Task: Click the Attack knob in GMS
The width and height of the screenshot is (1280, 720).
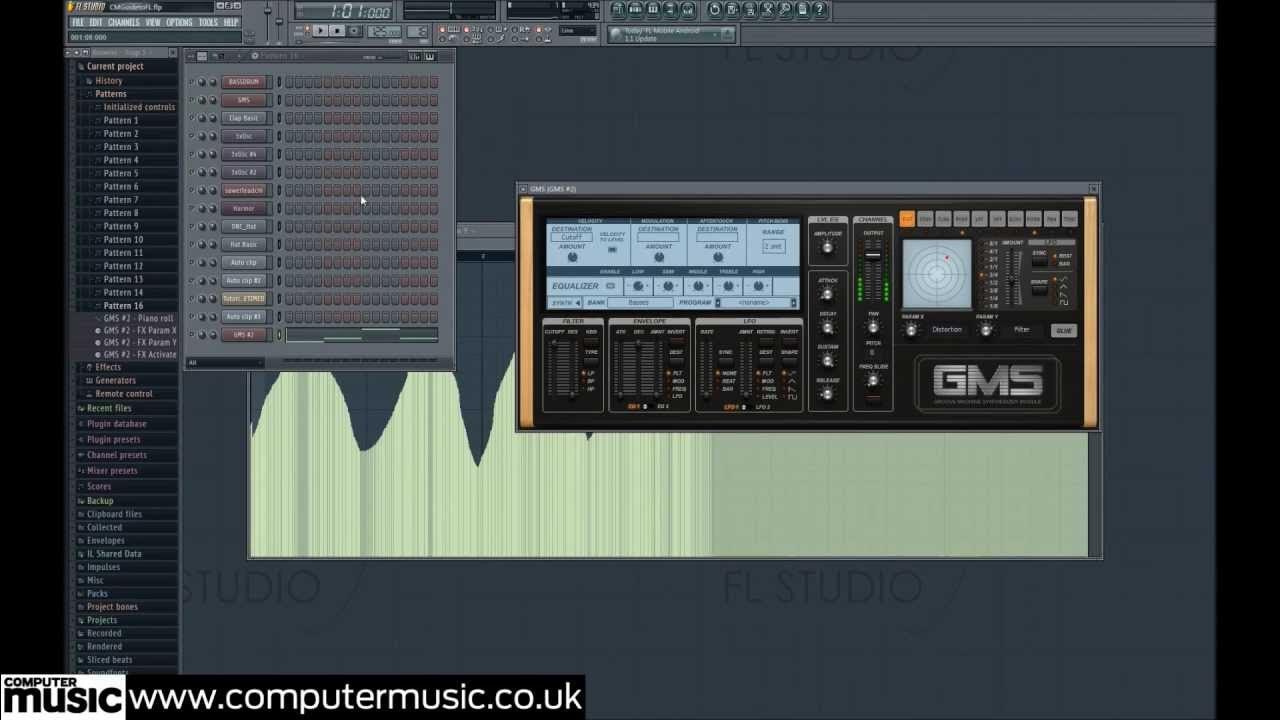Action: [827, 295]
